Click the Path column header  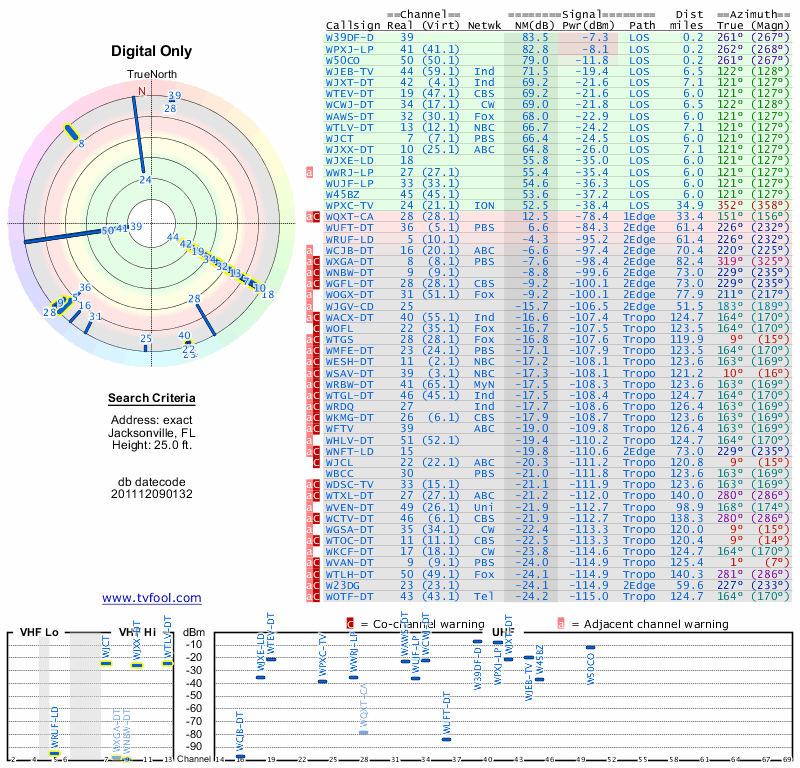coord(642,26)
